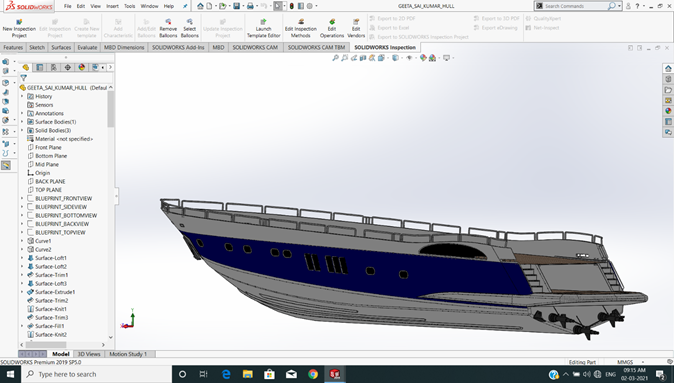
Task: Open the Tools menu
Action: (x=129, y=6)
